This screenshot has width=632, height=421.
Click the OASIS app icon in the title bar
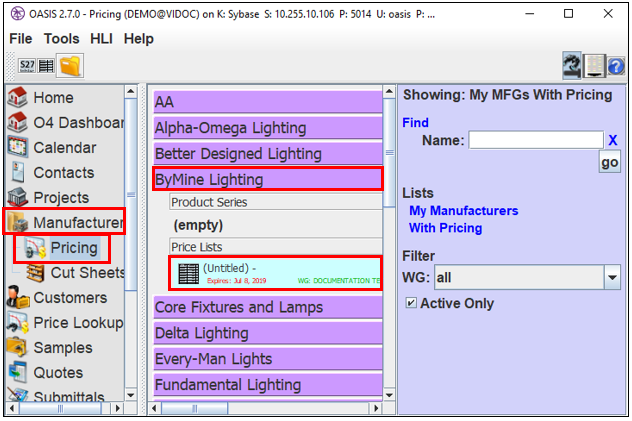17,14
